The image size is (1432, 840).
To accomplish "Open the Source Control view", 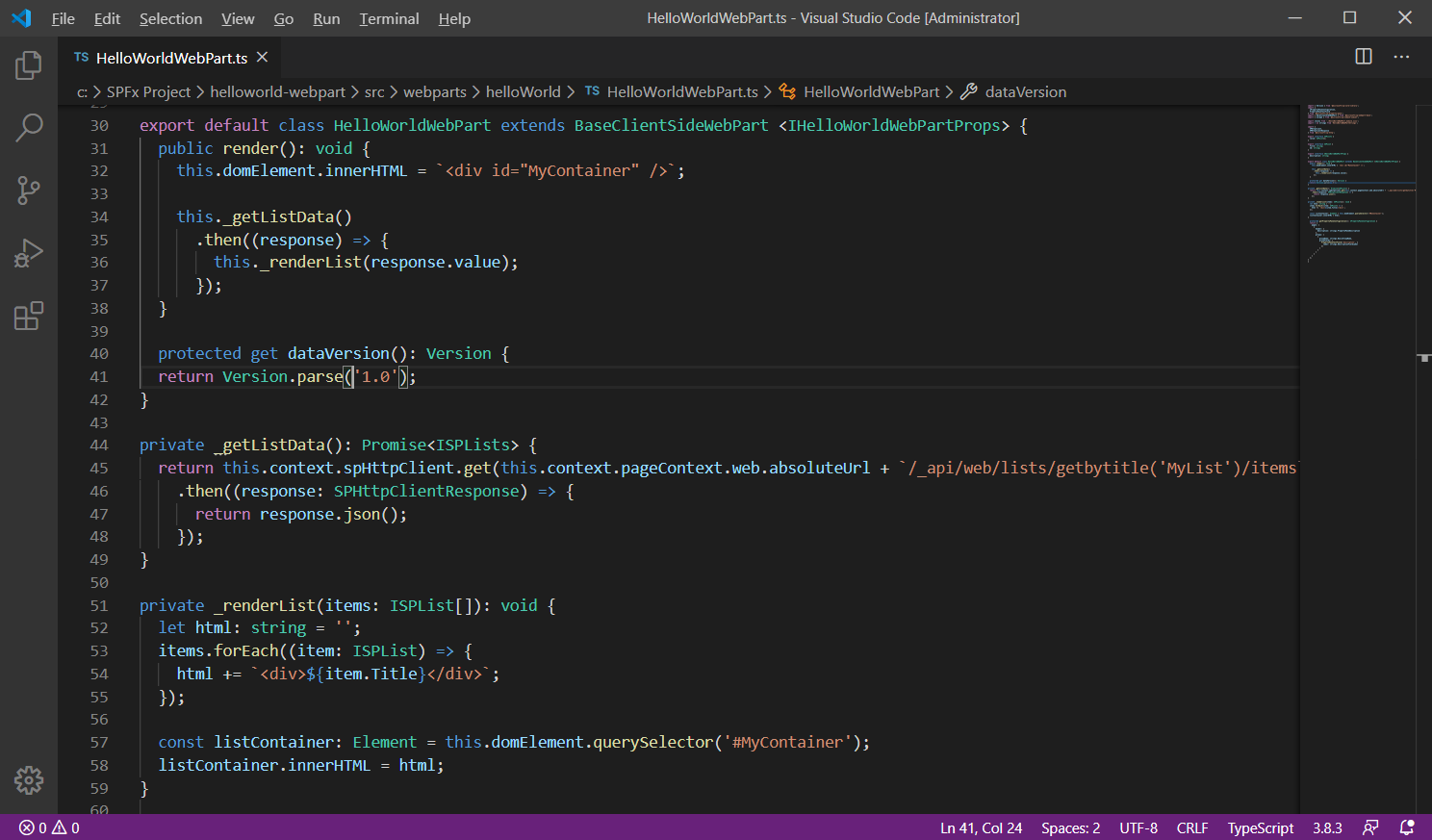I will [x=29, y=191].
